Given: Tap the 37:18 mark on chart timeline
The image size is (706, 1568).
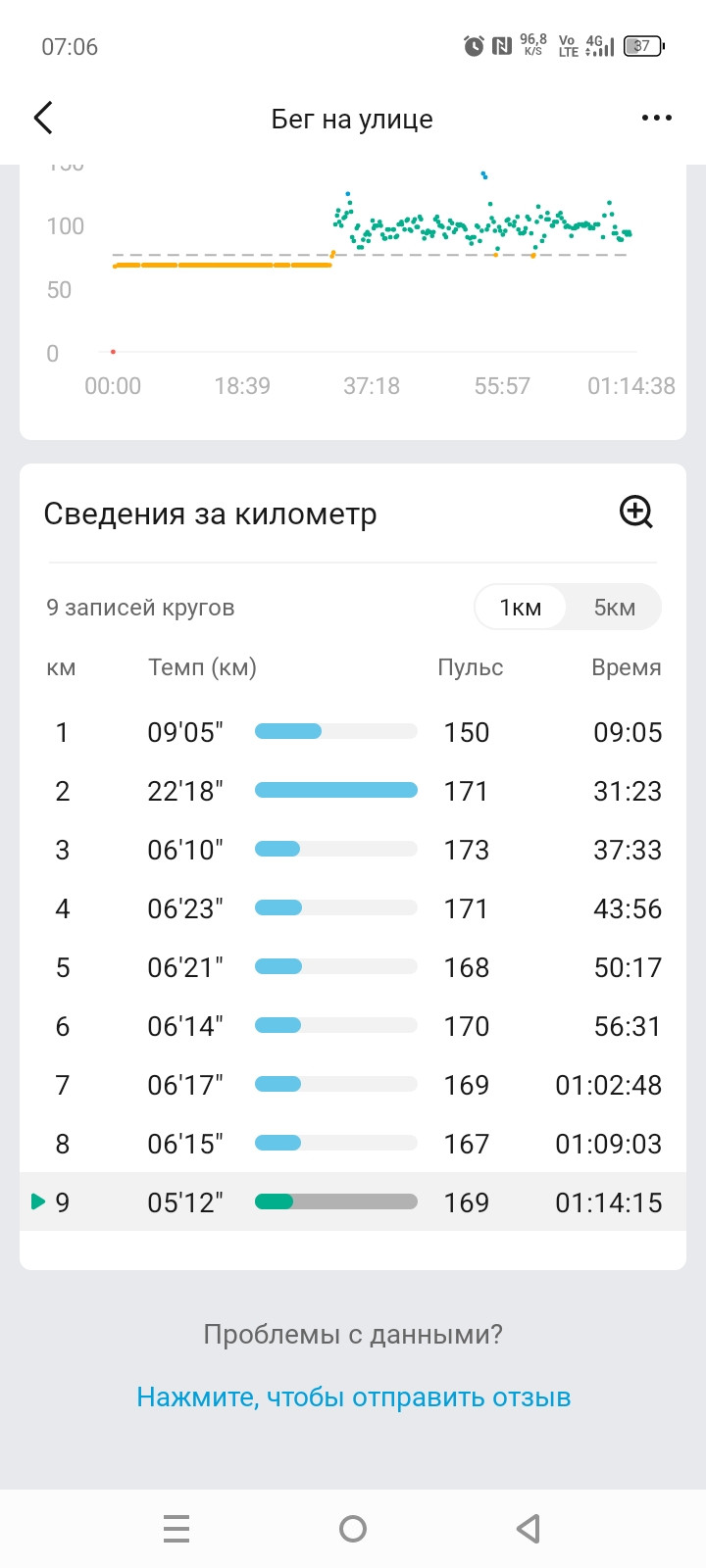Looking at the screenshot, I should tap(372, 386).
